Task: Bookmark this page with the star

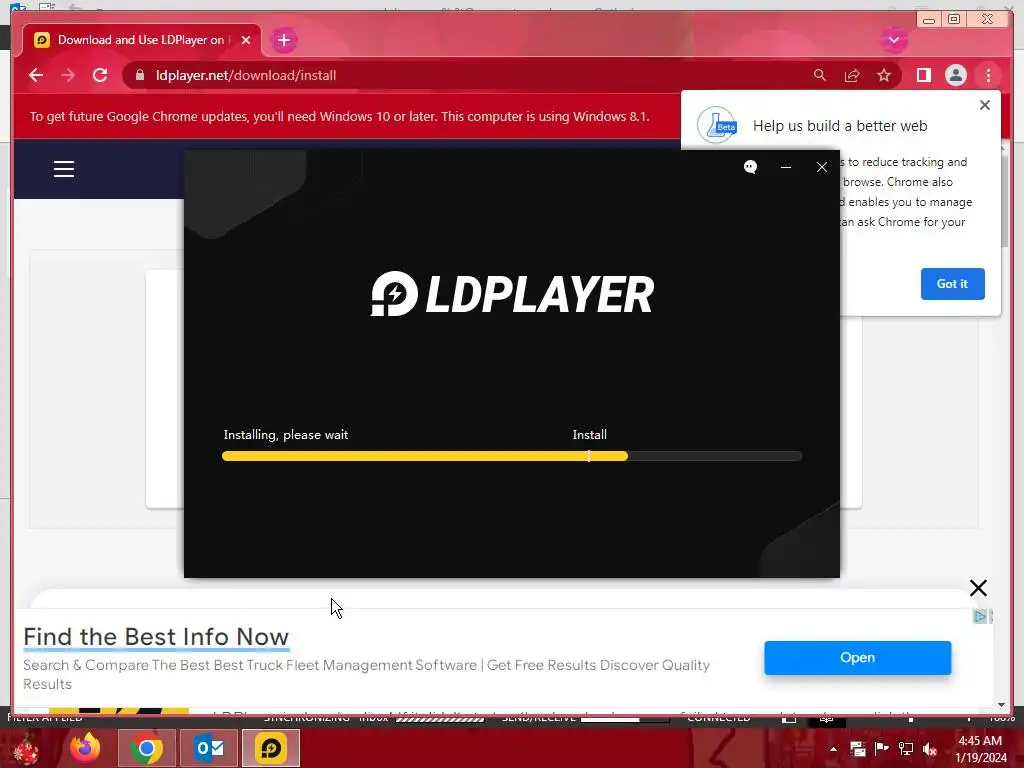Action: [884, 75]
